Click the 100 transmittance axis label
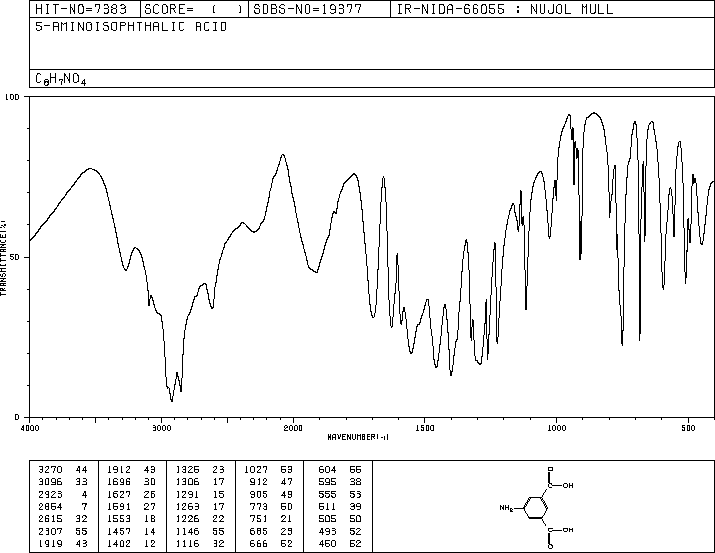Image resolution: width=715 pixels, height=553 pixels. (x=12, y=97)
